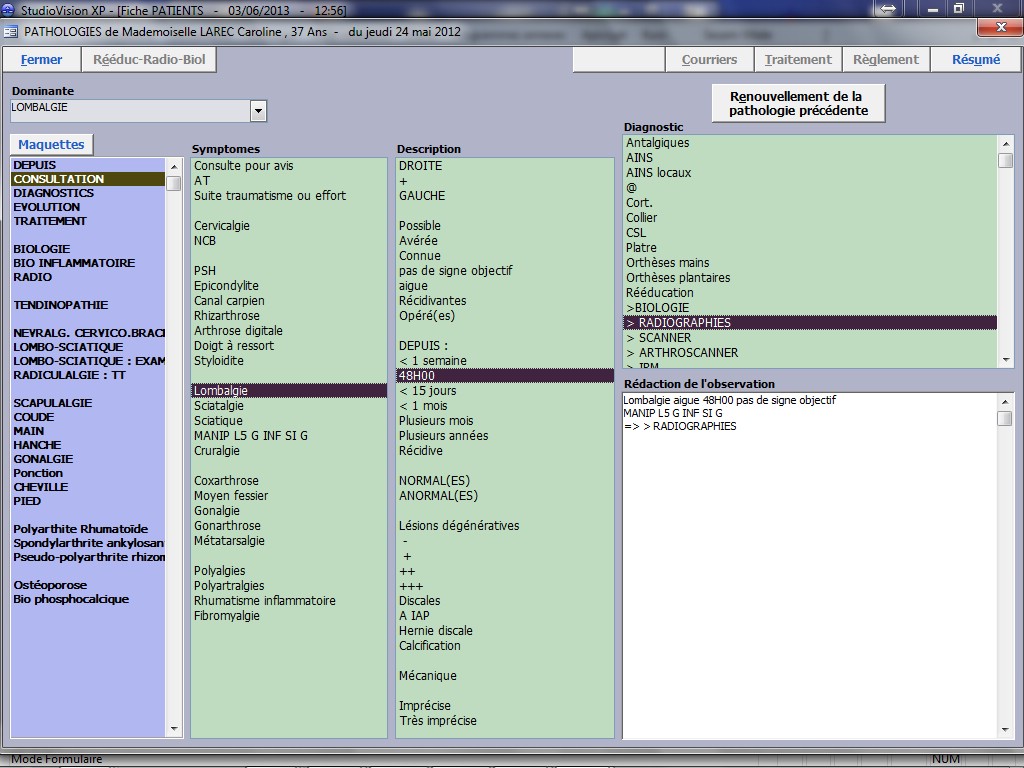Click the Dominante combo box field
The image size is (1024, 768).
pos(129,110)
